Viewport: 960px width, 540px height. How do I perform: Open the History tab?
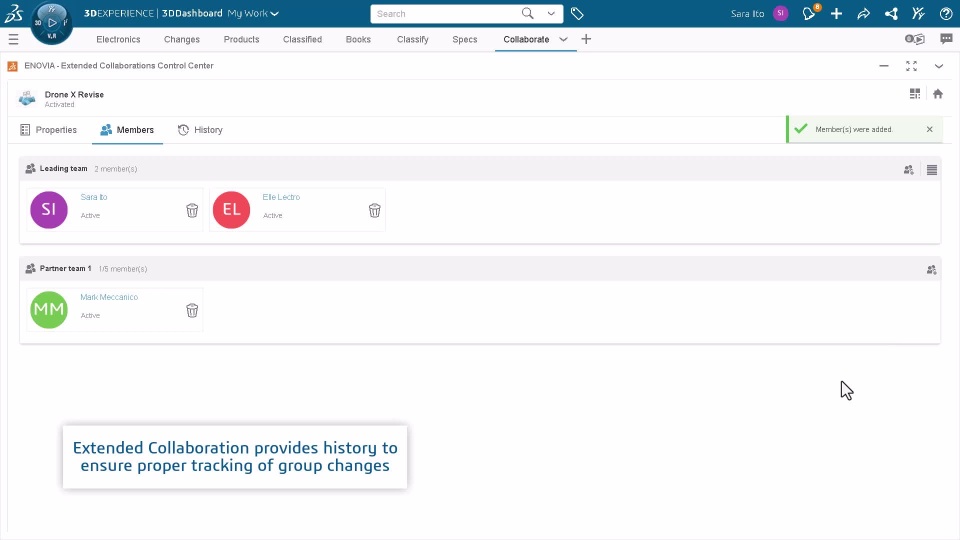[200, 130]
